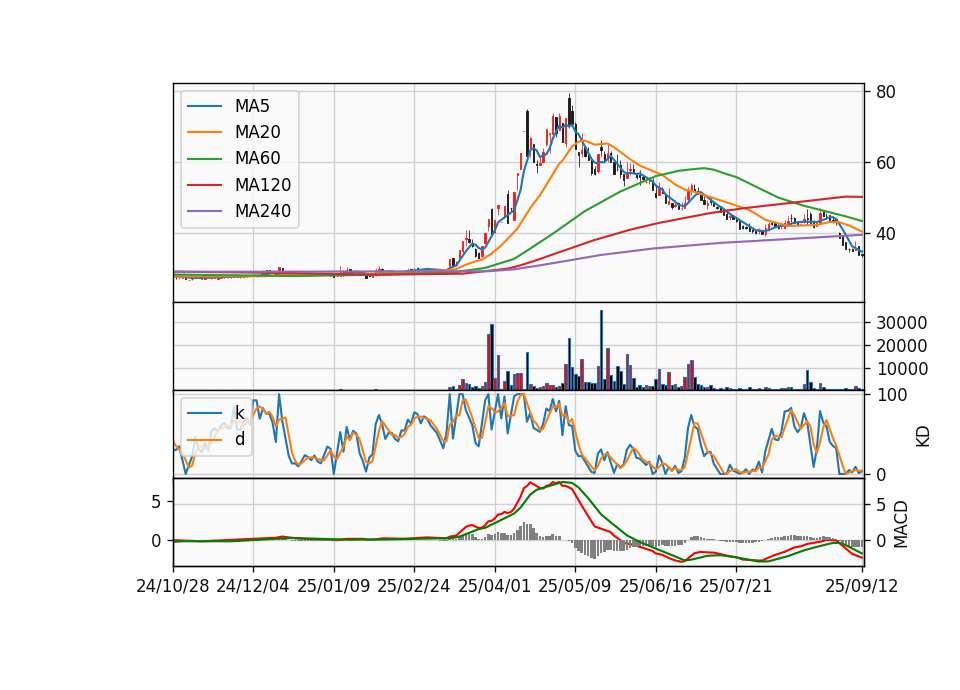
Task: Click the MA20 legend label
Action: click(257, 132)
